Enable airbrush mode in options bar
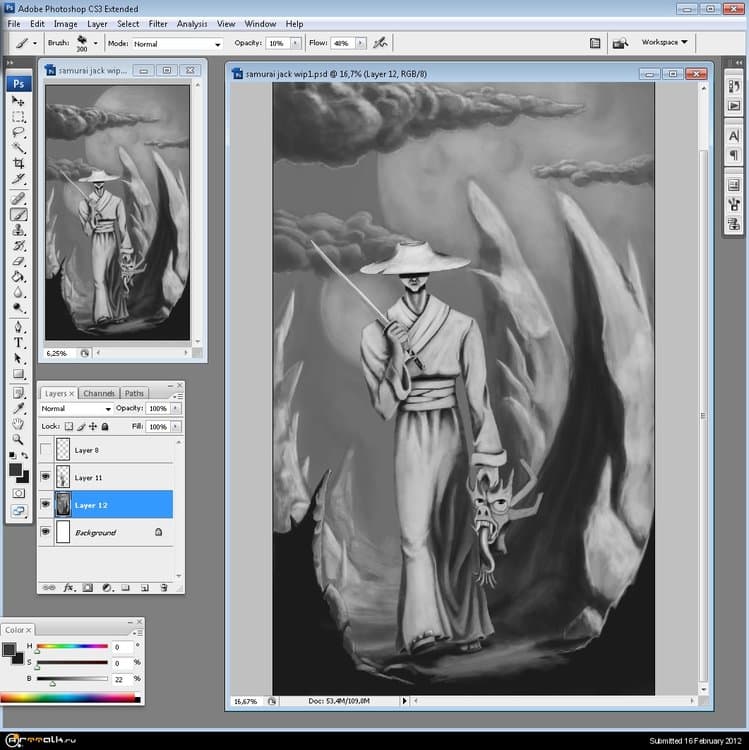The image size is (749, 750). pyautogui.click(x=379, y=44)
